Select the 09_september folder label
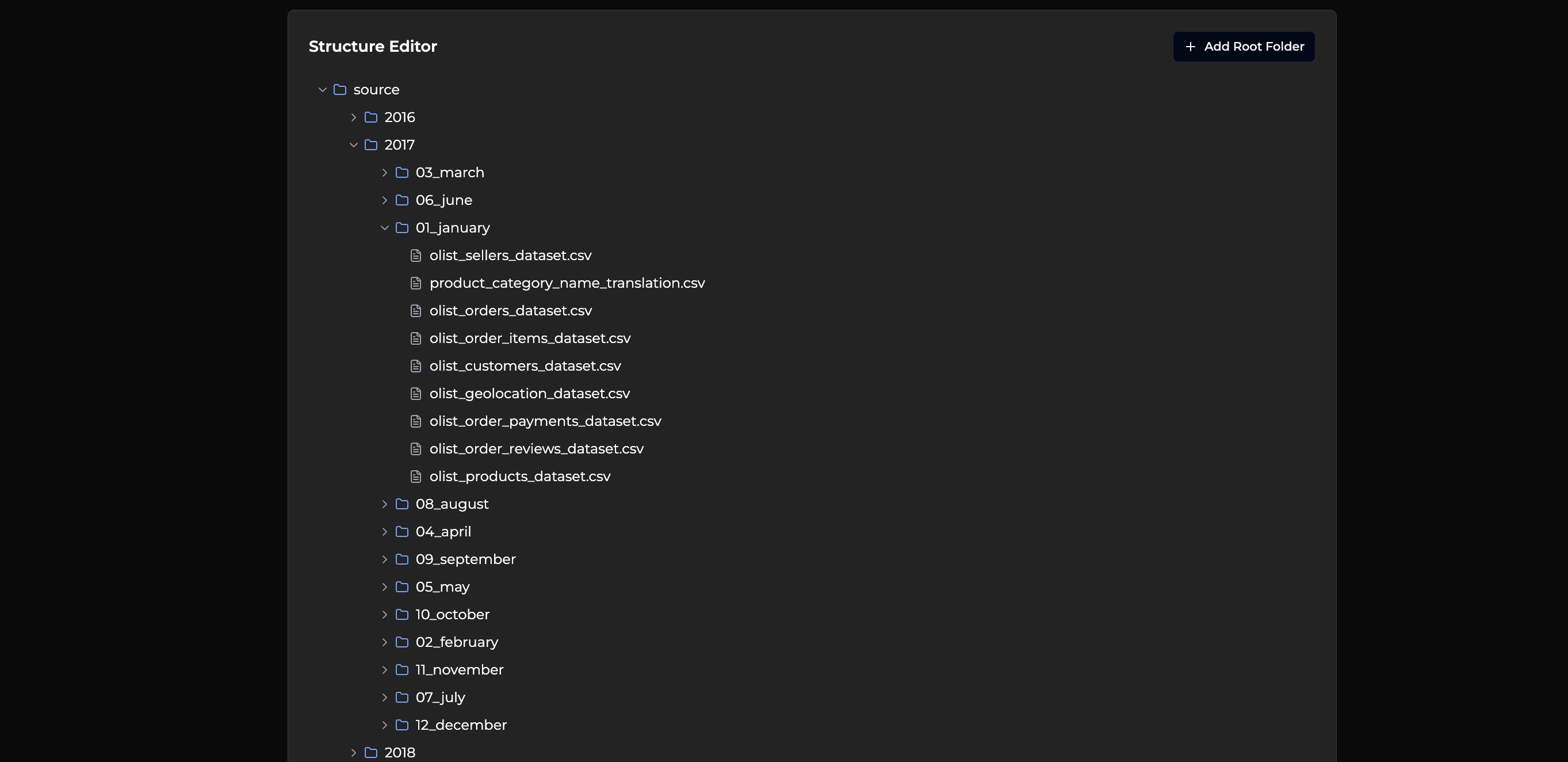The width and height of the screenshot is (1568, 762). click(x=465, y=559)
